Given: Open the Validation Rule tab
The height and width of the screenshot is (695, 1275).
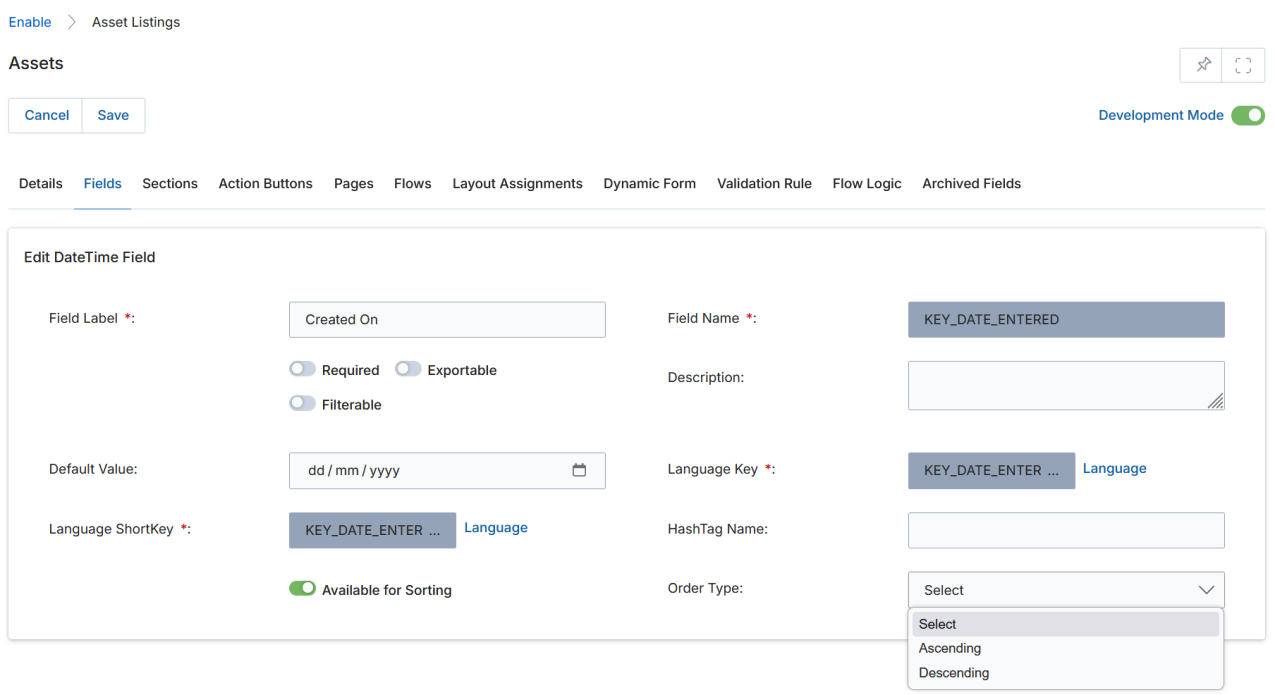Looking at the screenshot, I should (x=765, y=183).
